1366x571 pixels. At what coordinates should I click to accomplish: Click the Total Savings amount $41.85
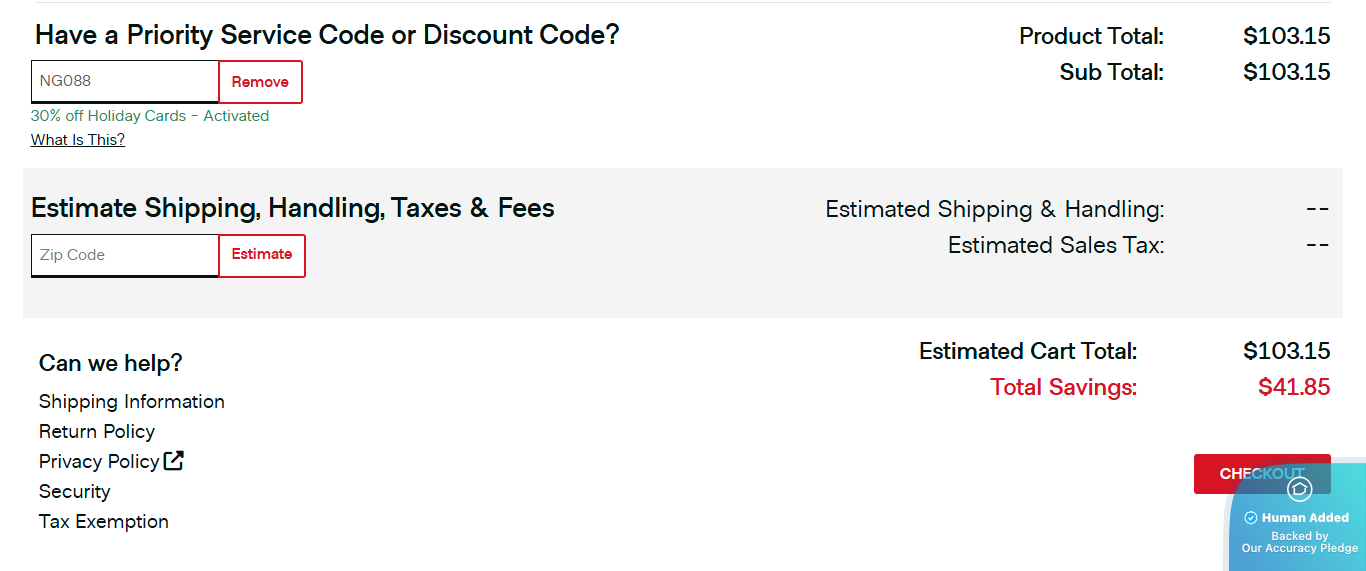point(1294,387)
